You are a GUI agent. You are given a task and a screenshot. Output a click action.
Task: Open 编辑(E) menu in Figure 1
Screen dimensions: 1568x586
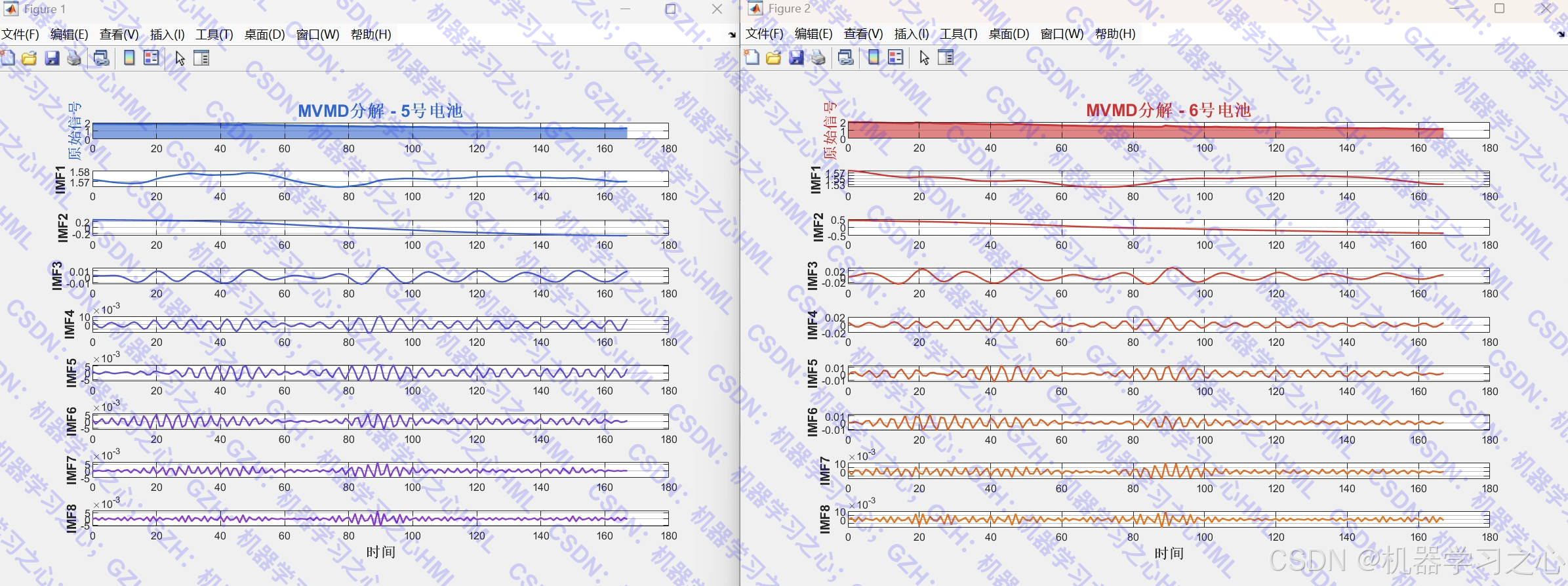click(69, 34)
